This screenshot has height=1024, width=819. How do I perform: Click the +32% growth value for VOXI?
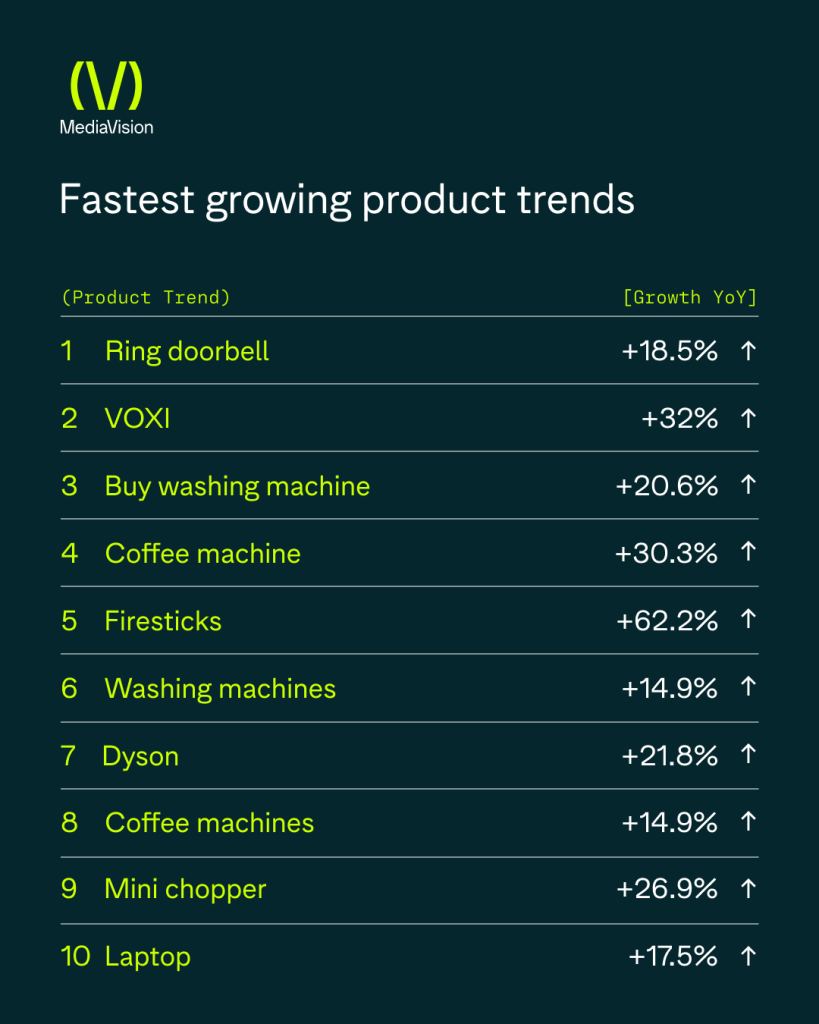(x=680, y=418)
